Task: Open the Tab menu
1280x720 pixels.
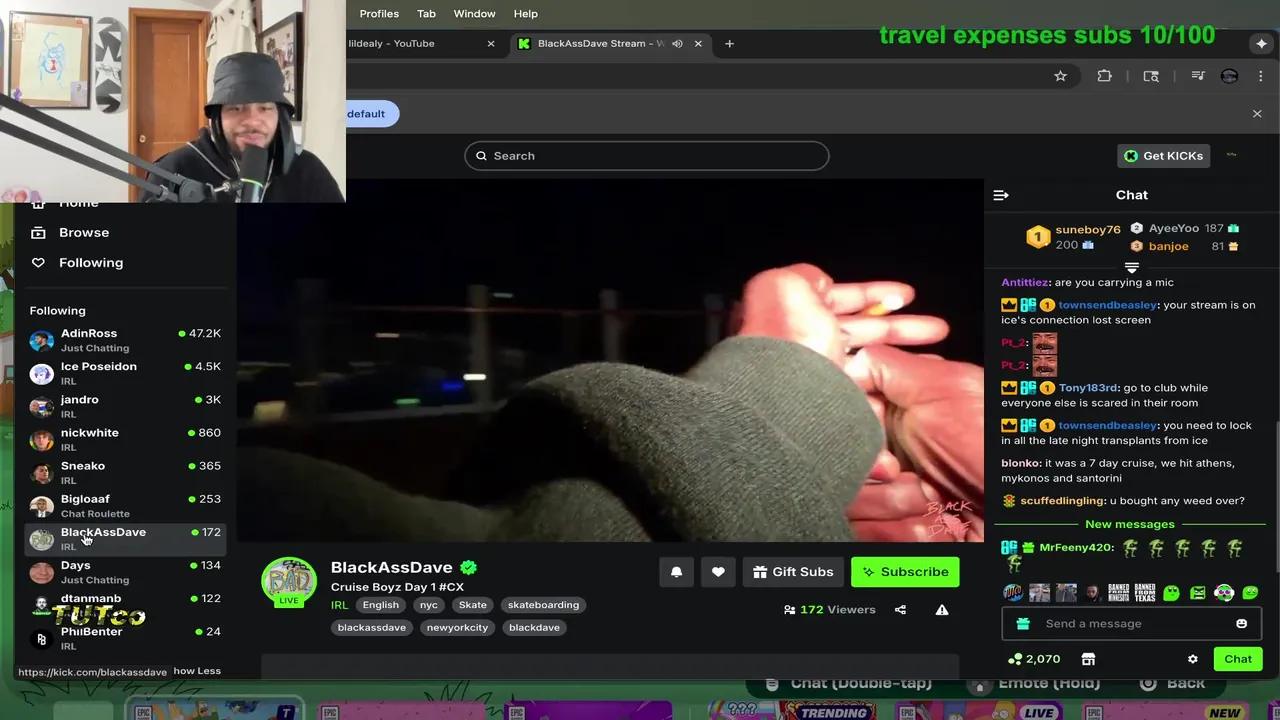Action: (426, 13)
